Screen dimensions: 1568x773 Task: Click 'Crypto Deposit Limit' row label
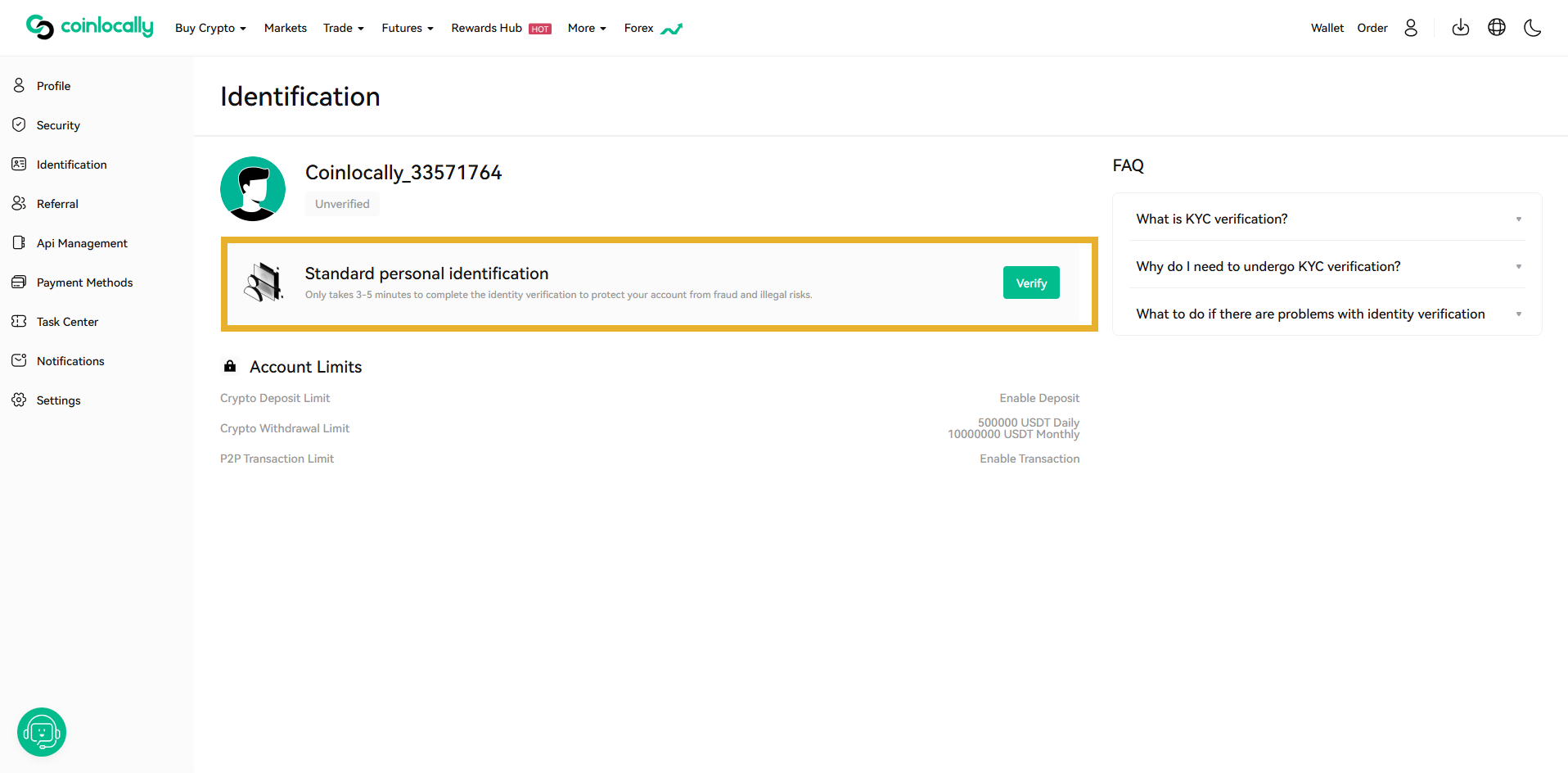(x=275, y=398)
